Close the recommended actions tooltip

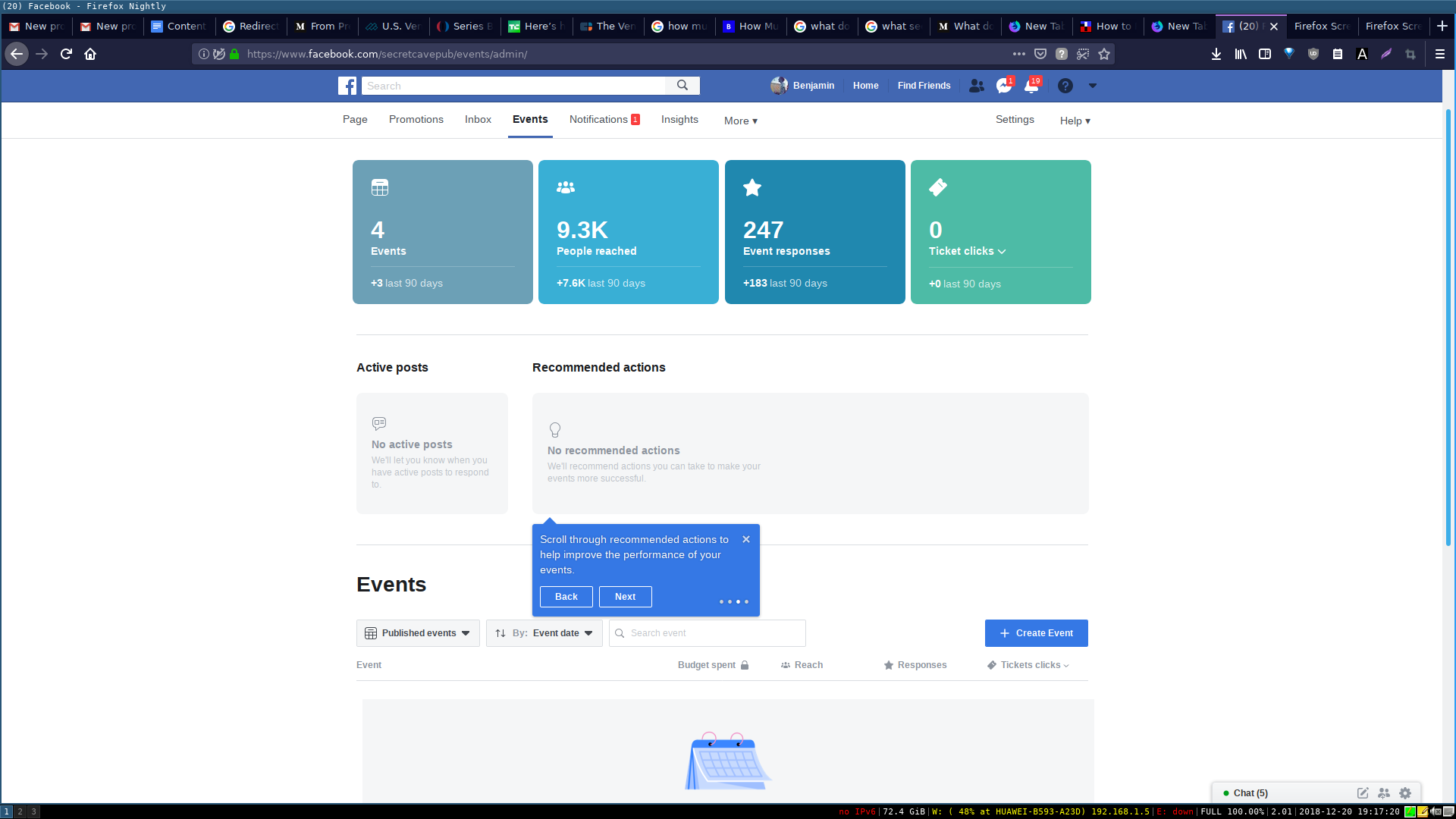pyautogui.click(x=746, y=539)
